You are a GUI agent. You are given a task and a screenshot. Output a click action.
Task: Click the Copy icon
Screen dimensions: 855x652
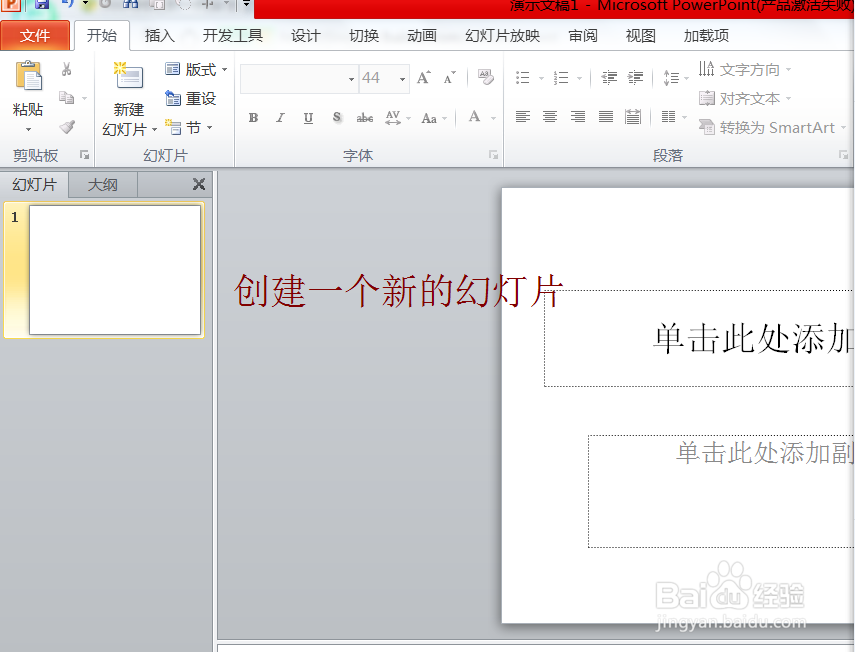click(x=67, y=98)
